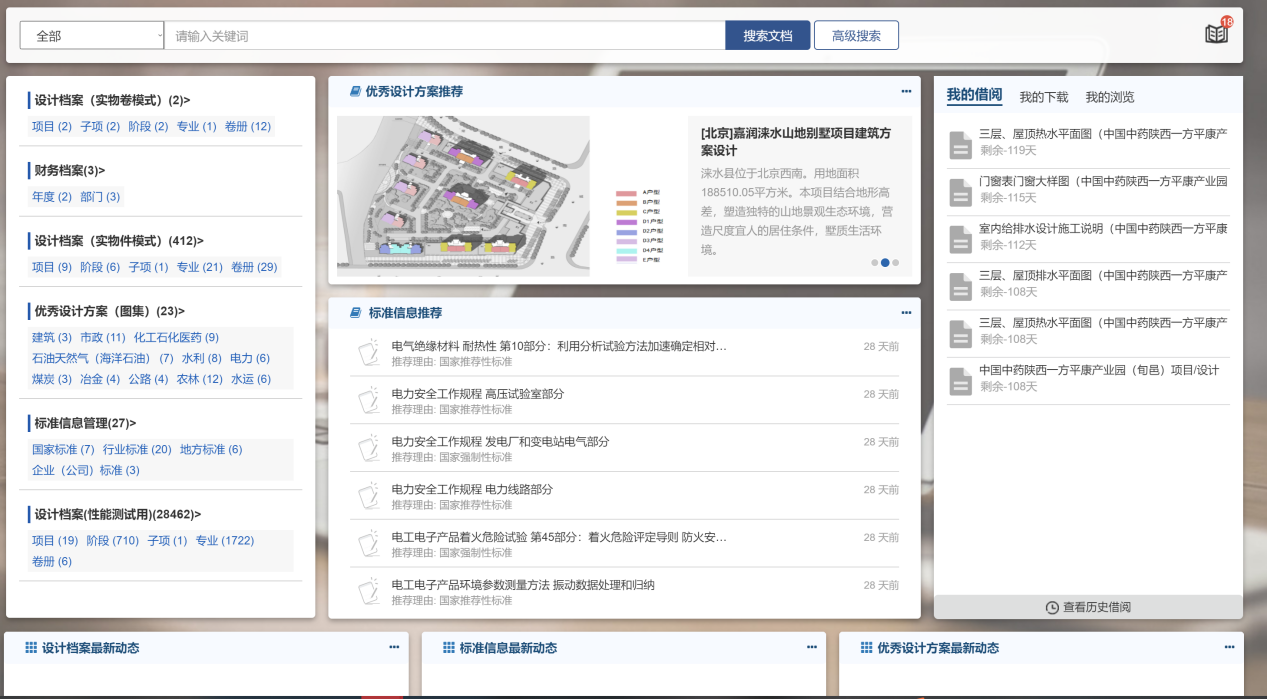Viewport: 1267px width, 699px height.
Task: Open 查看历史借阅 at bottom of borrow panel
Action: tap(1088, 607)
